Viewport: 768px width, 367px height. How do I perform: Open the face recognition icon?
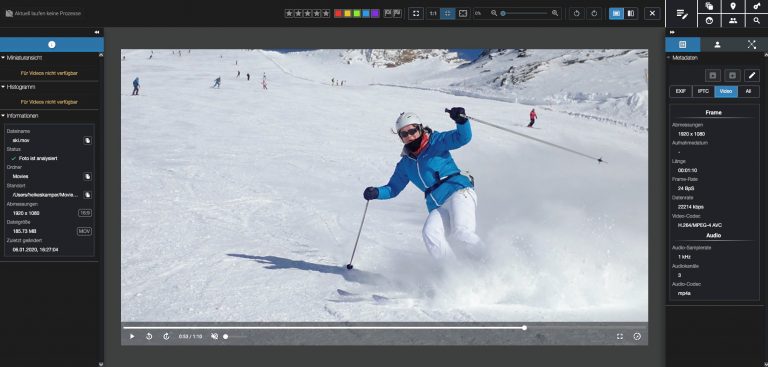709,21
